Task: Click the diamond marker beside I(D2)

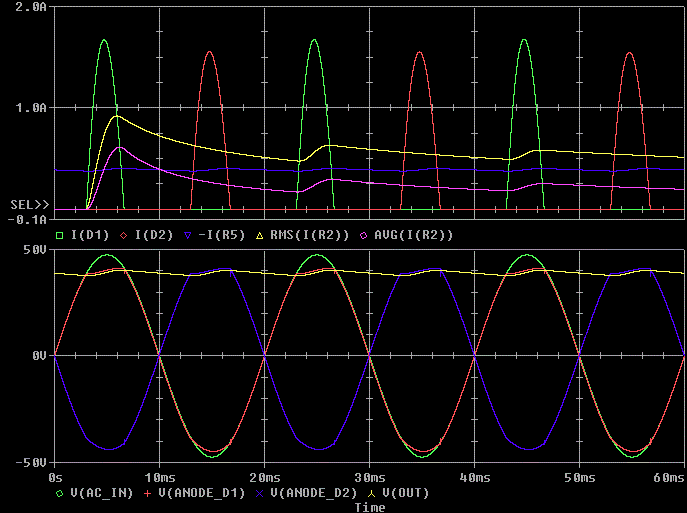Action: pos(124,235)
